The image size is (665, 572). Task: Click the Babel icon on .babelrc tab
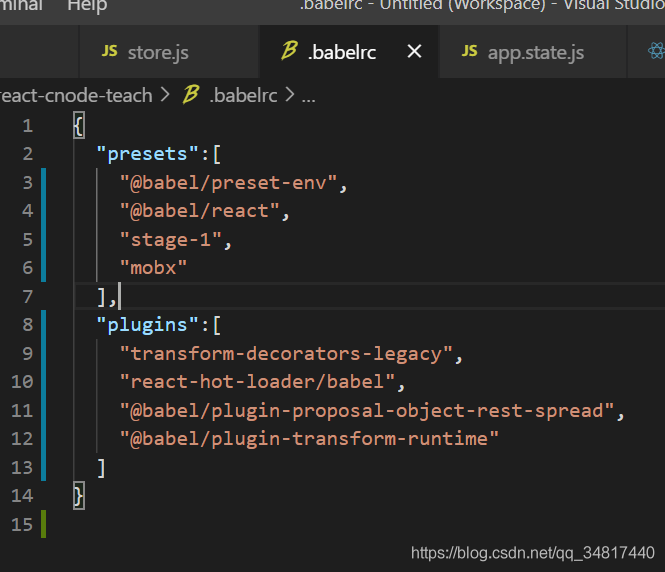(290, 50)
